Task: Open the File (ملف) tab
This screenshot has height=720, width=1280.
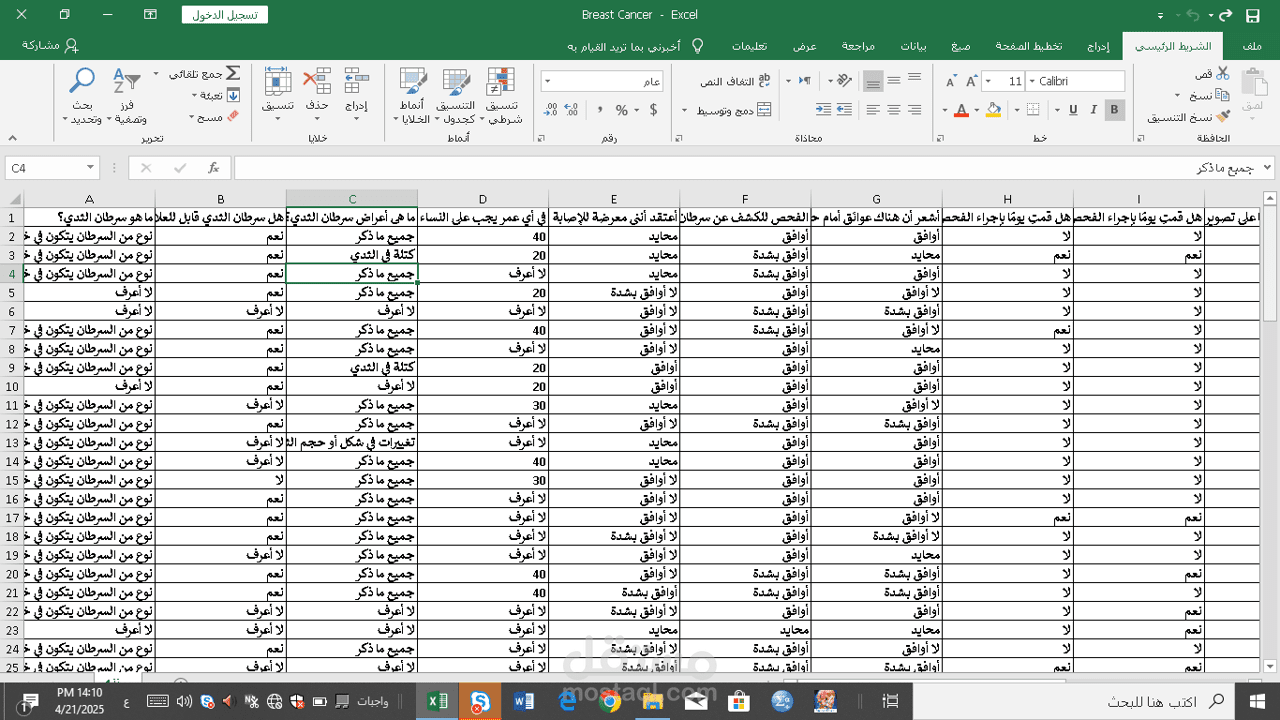Action: pyautogui.click(x=1251, y=46)
